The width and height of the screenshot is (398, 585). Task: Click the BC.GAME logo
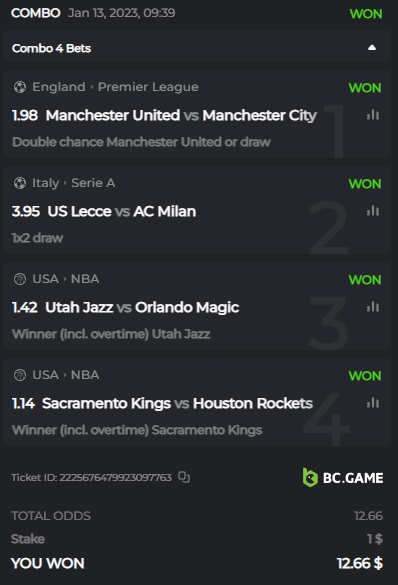click(343, 478)
